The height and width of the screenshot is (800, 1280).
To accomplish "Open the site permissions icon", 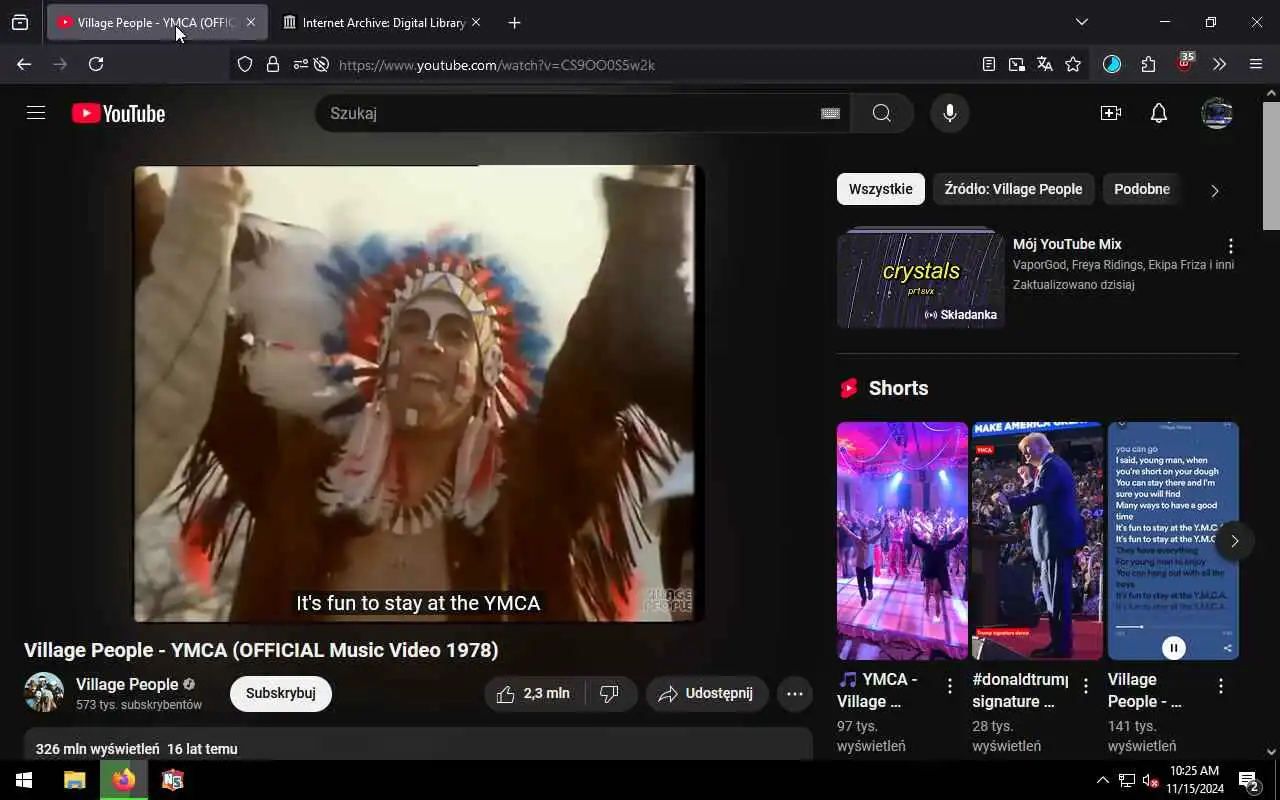I will pyautogui.click(x=300, y=64).
